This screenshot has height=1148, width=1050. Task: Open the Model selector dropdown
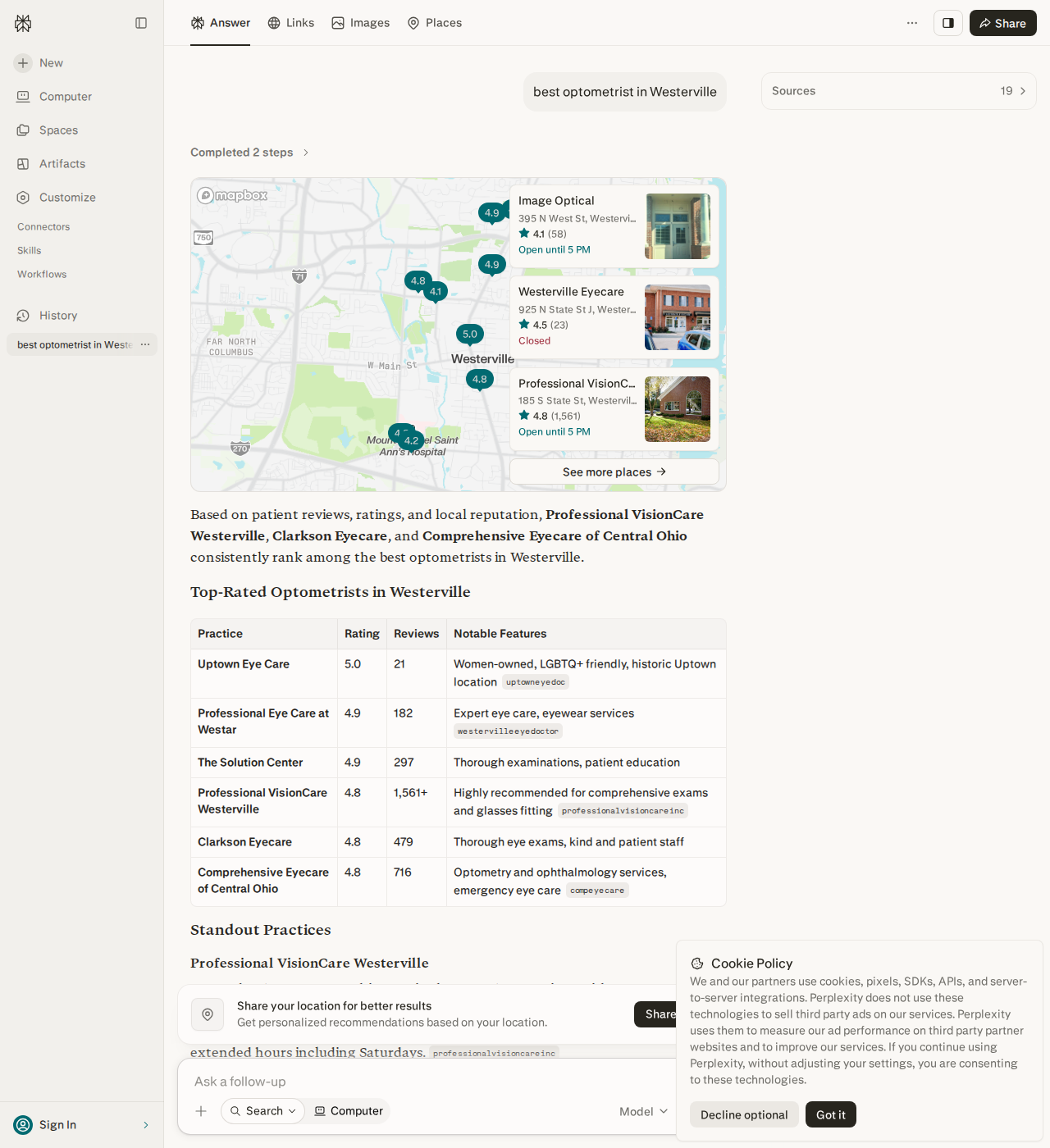[x=643, y=1111]
